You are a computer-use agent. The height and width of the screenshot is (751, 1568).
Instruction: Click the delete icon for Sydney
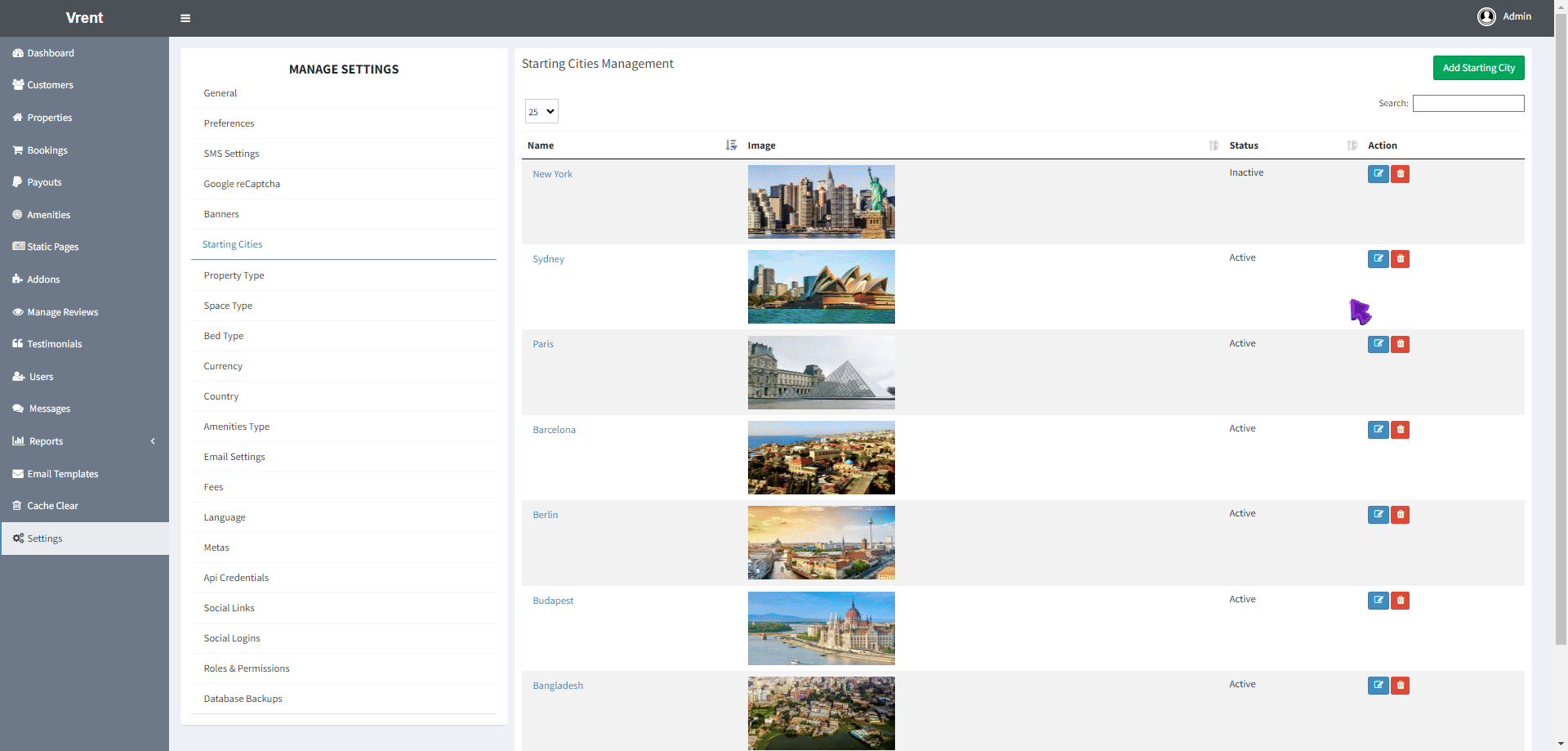click(1400, 259)
